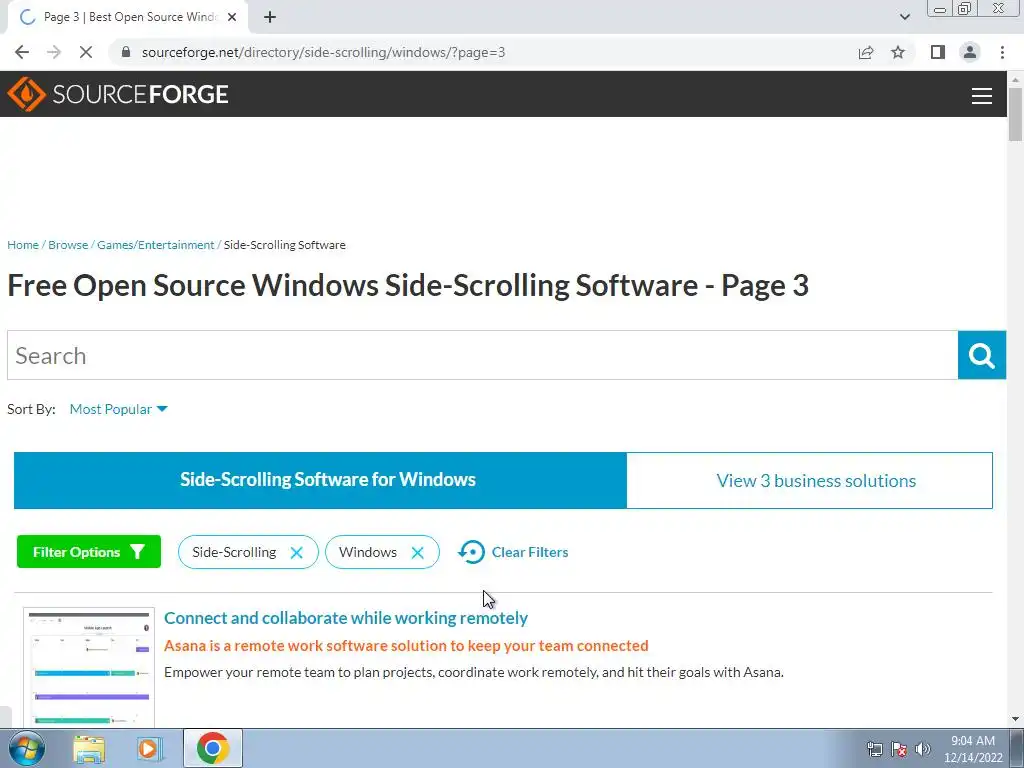1024x768 pixels.
Task: Bookmark this page with star icon
Action: pyautogui.click(x=898, y=52)
